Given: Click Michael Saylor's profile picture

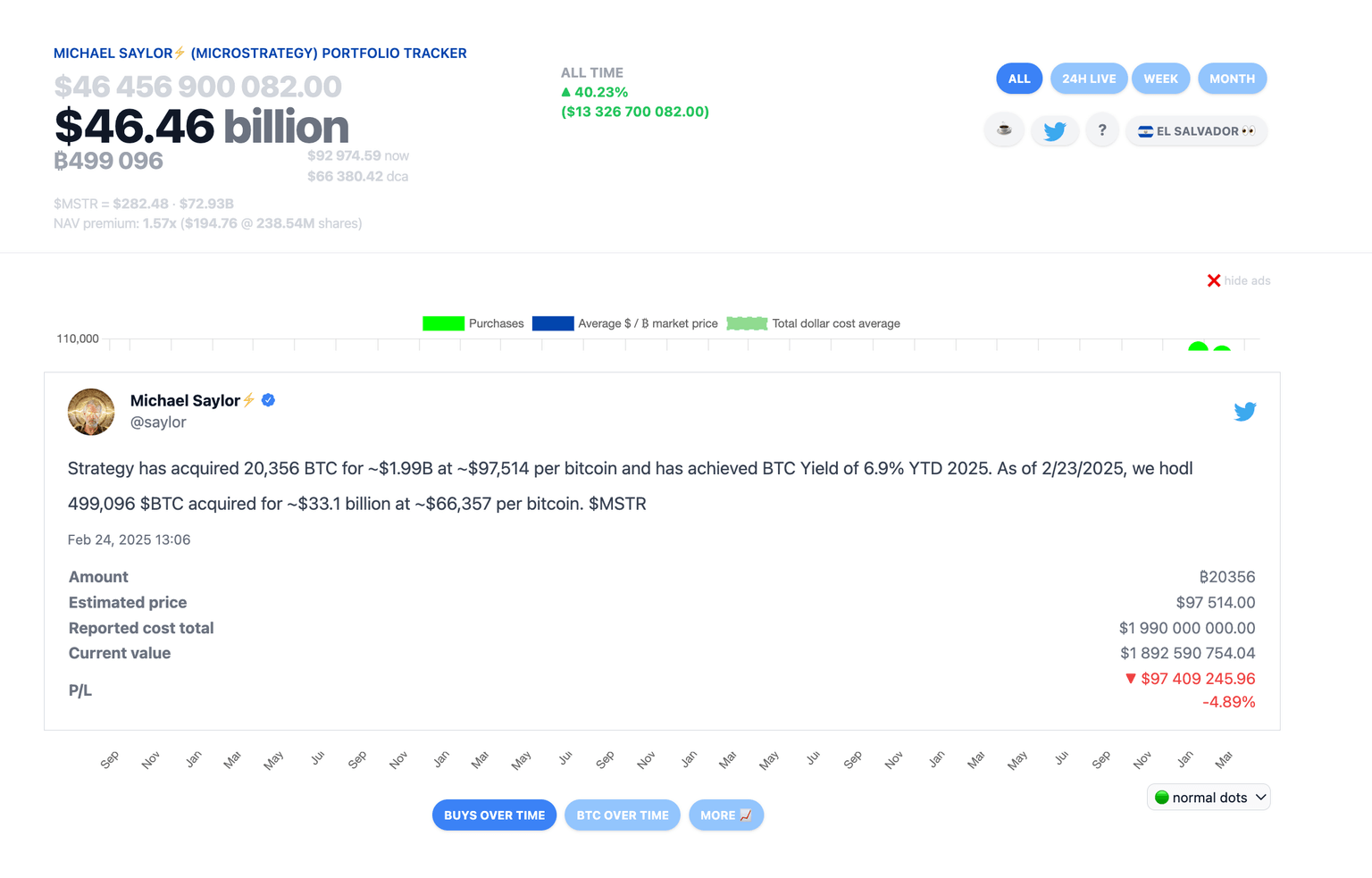Looking at the screenshot, I should [x=91, y=412].
